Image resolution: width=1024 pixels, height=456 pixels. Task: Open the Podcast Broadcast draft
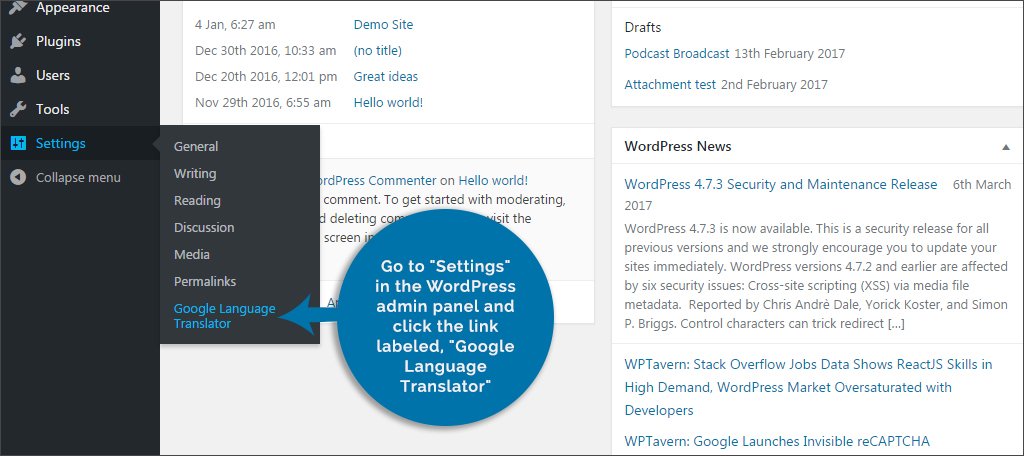click(677, 54)
